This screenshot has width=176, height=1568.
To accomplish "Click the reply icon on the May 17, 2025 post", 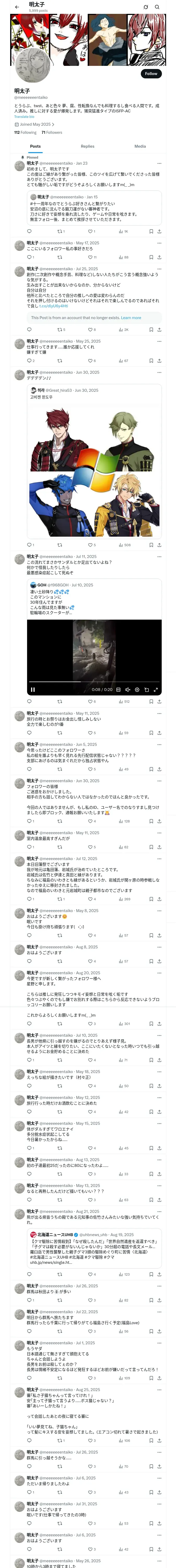I will pyautogui.click(x=29, y=257).
